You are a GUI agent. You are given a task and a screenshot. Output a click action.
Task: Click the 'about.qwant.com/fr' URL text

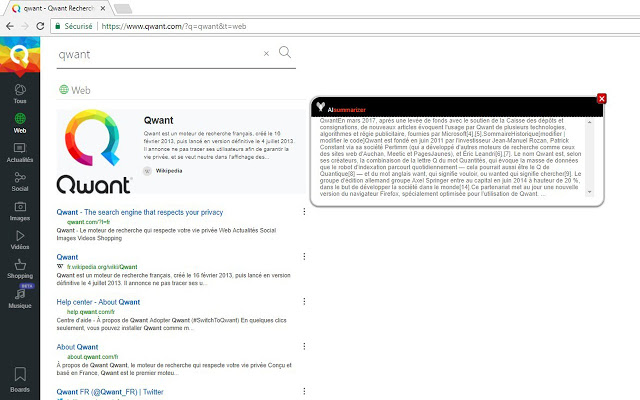(93, 357)
